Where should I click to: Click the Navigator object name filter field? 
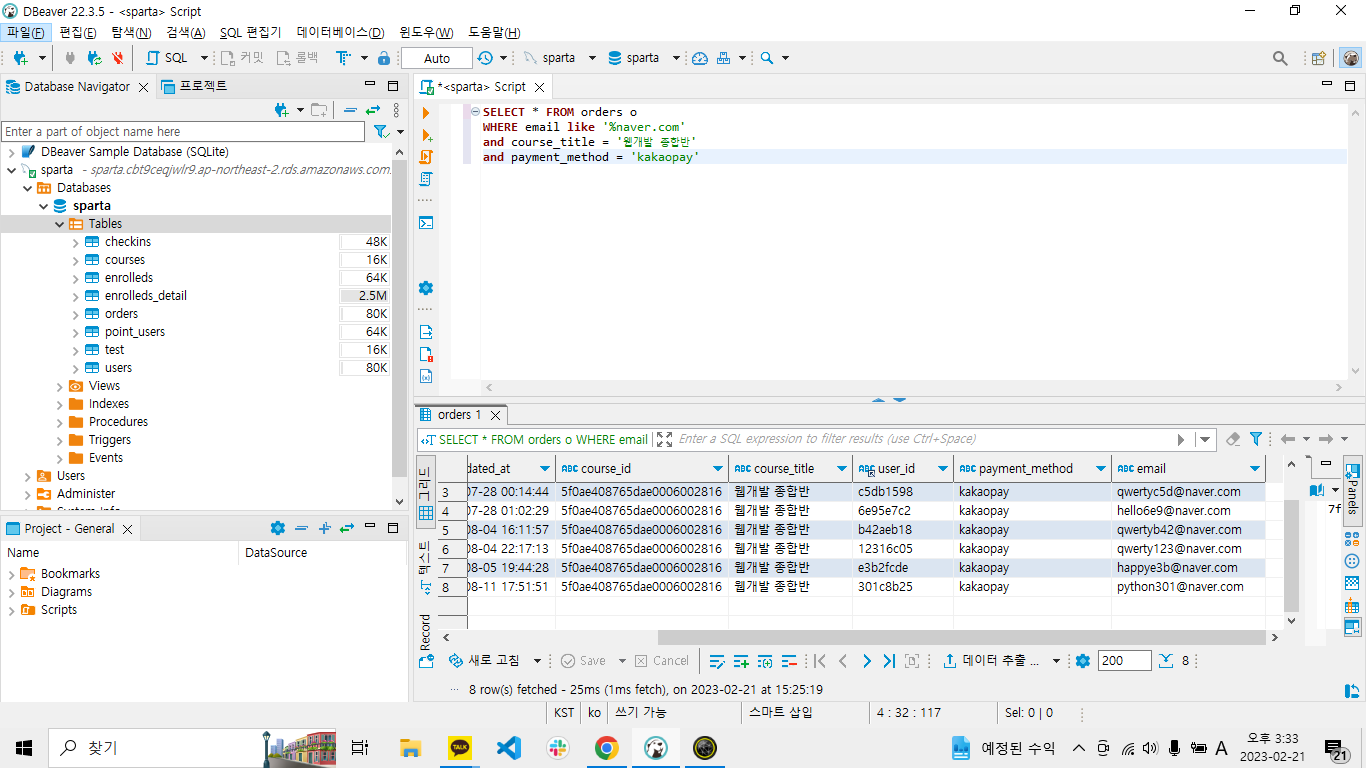[x=183, y=132]
